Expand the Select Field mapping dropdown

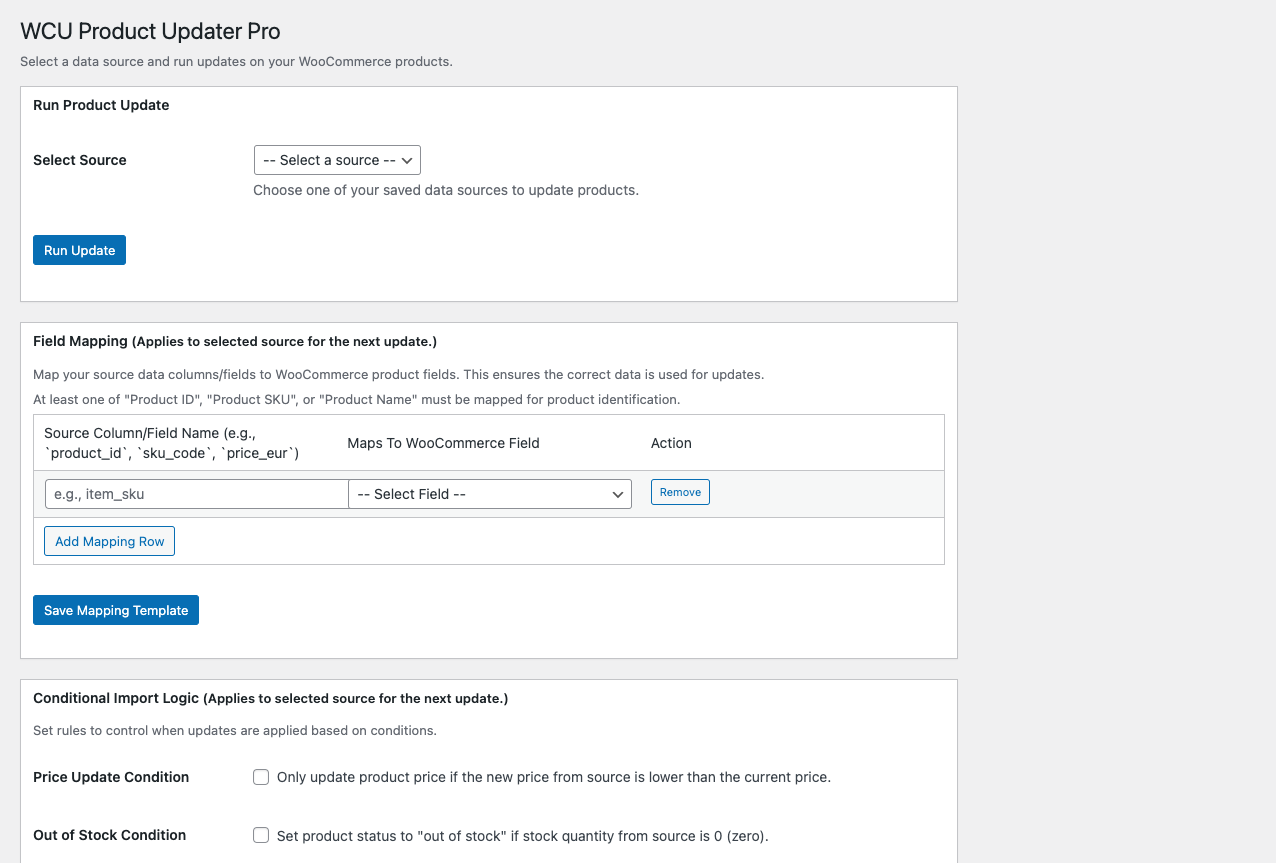[490, 494]
